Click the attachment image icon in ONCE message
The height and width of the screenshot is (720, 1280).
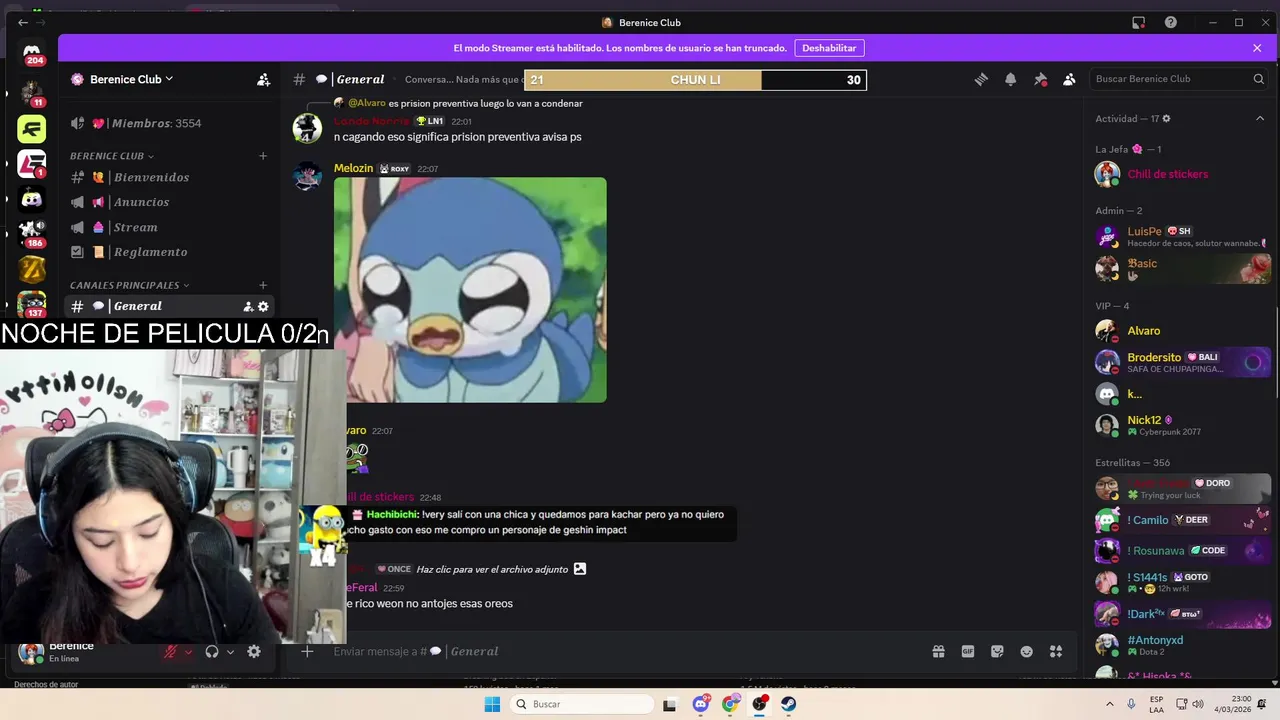tap(580, 569)
